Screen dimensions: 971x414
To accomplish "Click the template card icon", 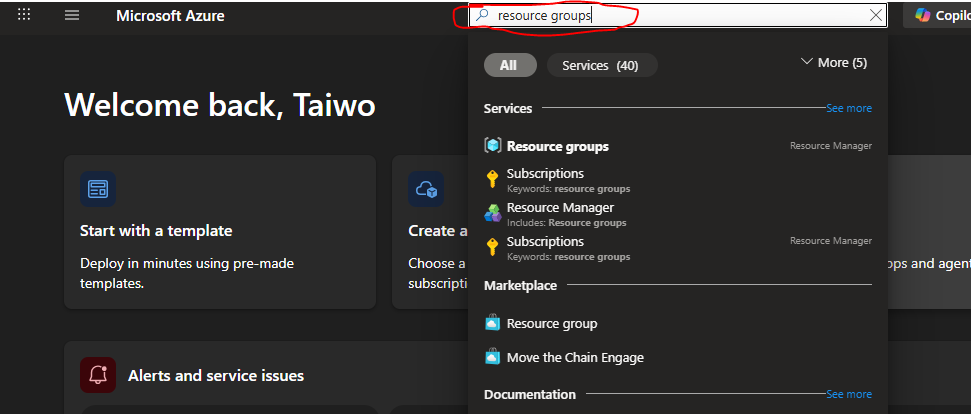I will coord(98,189).
